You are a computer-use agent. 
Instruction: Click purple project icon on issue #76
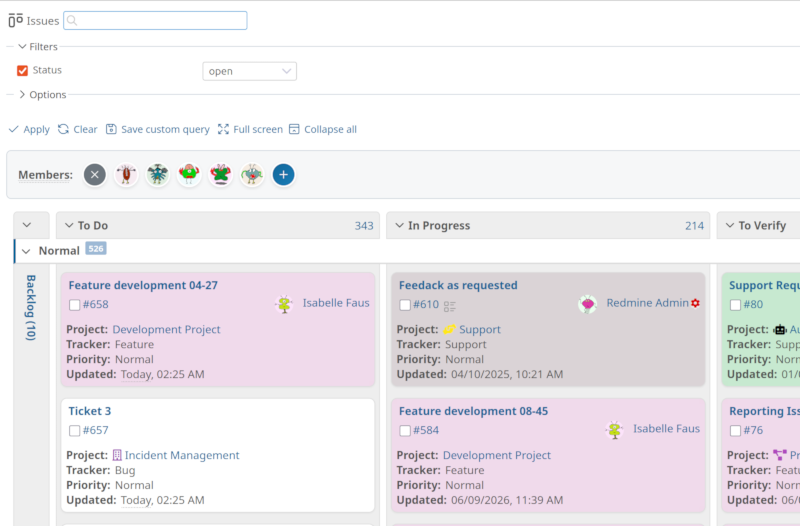pos(780,455)
